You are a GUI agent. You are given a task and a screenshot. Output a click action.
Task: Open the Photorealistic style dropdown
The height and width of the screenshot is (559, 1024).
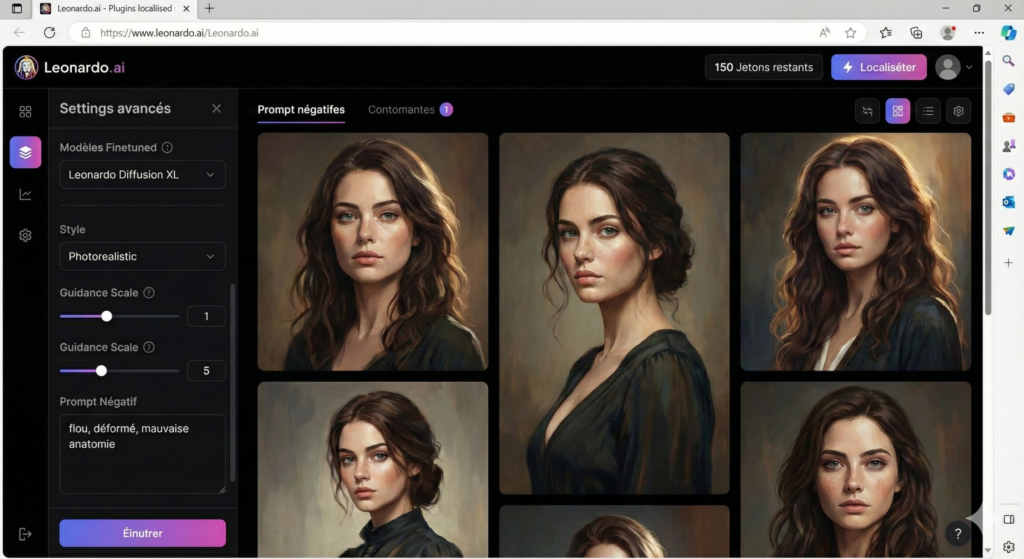[142, 257]
